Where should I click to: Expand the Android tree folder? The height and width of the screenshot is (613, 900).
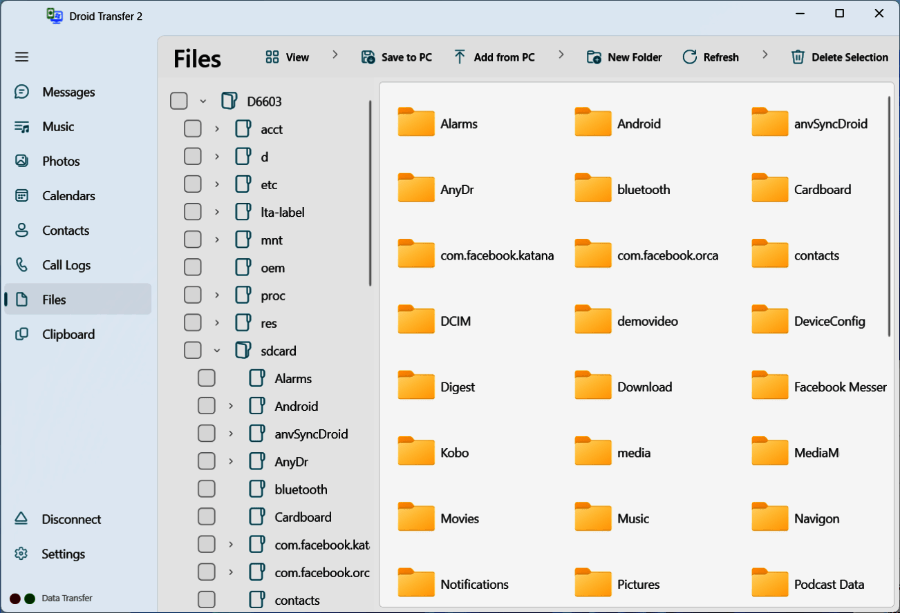pos(231,406)
